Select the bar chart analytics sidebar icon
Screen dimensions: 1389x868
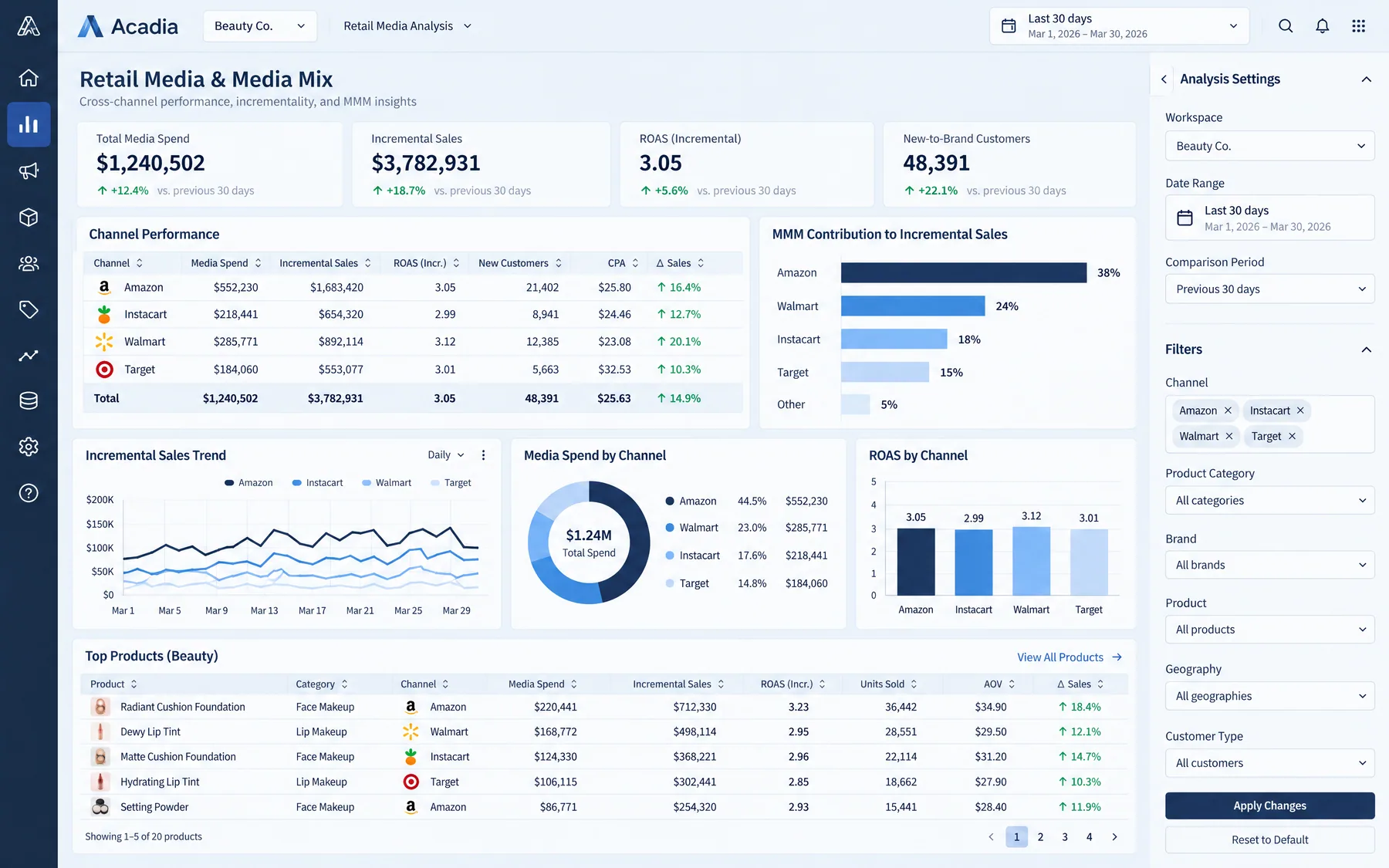(29, 124)
